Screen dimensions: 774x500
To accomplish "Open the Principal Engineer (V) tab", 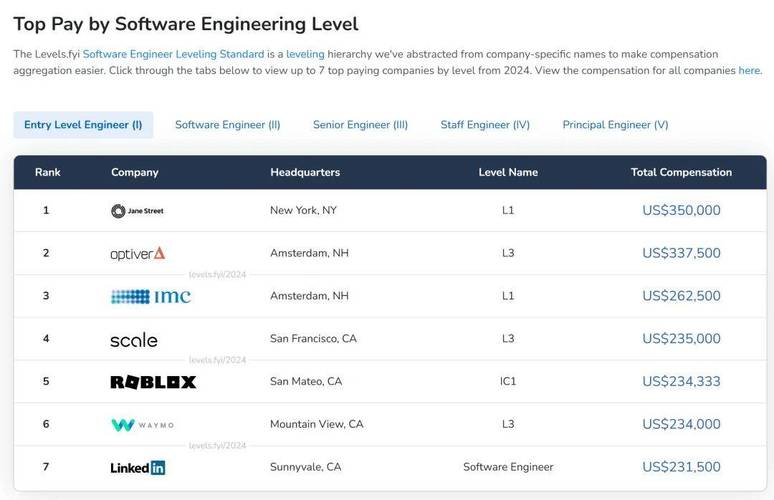I will click(x=616, y=125).
